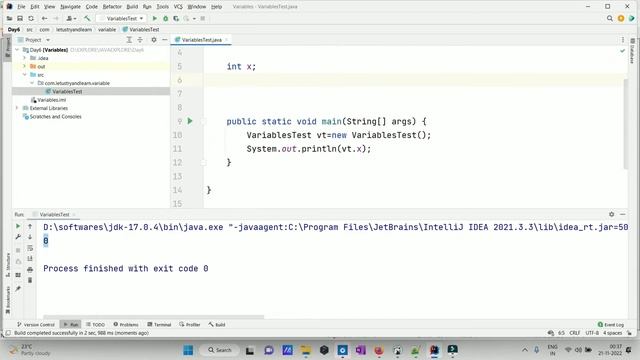The width and height of the screenshot is (640, 360).
Task: Click the Windows taskbar Search box
Action: [x=220, y=350]
